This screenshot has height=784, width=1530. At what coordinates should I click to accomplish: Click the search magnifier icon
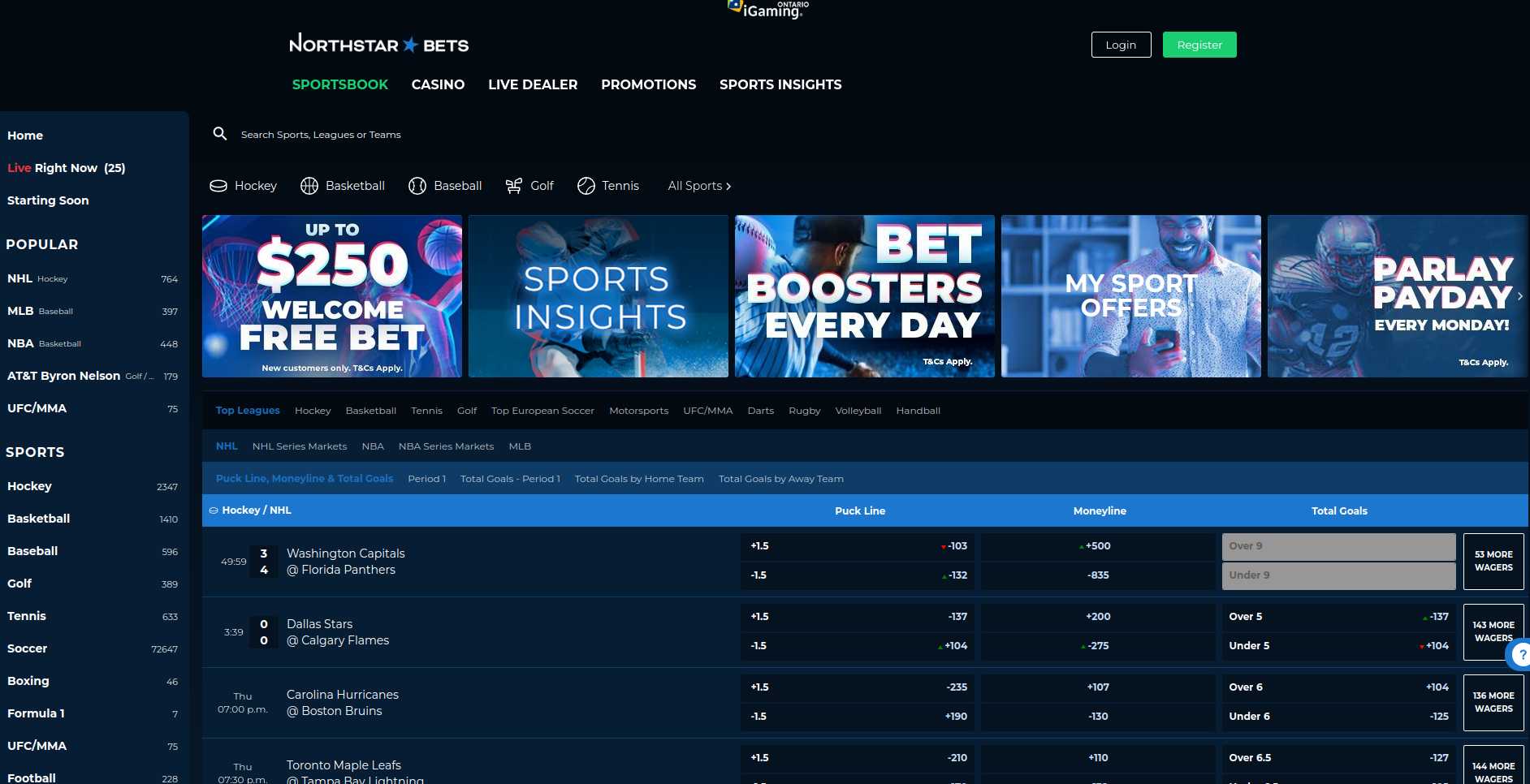coord(219,134)
